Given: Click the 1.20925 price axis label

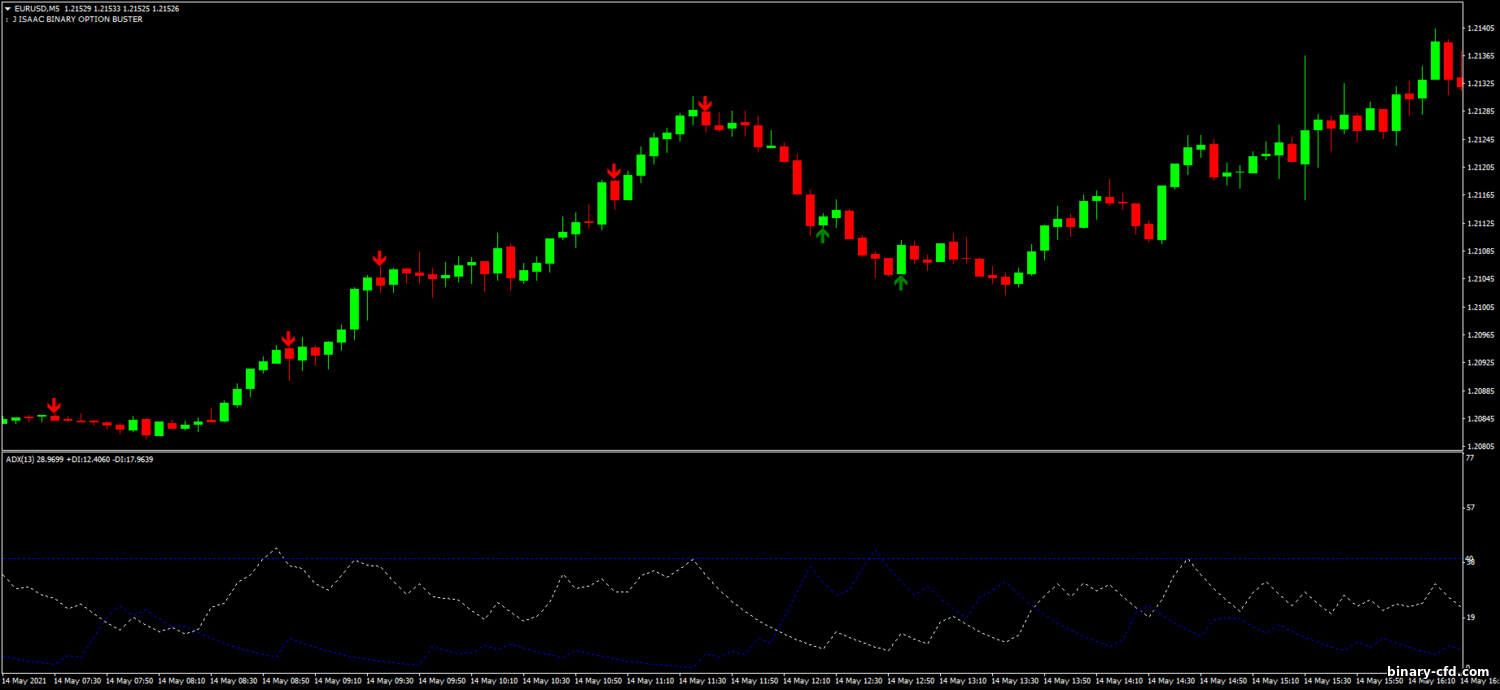Looking at the screenshot, I should [1480, 363].
